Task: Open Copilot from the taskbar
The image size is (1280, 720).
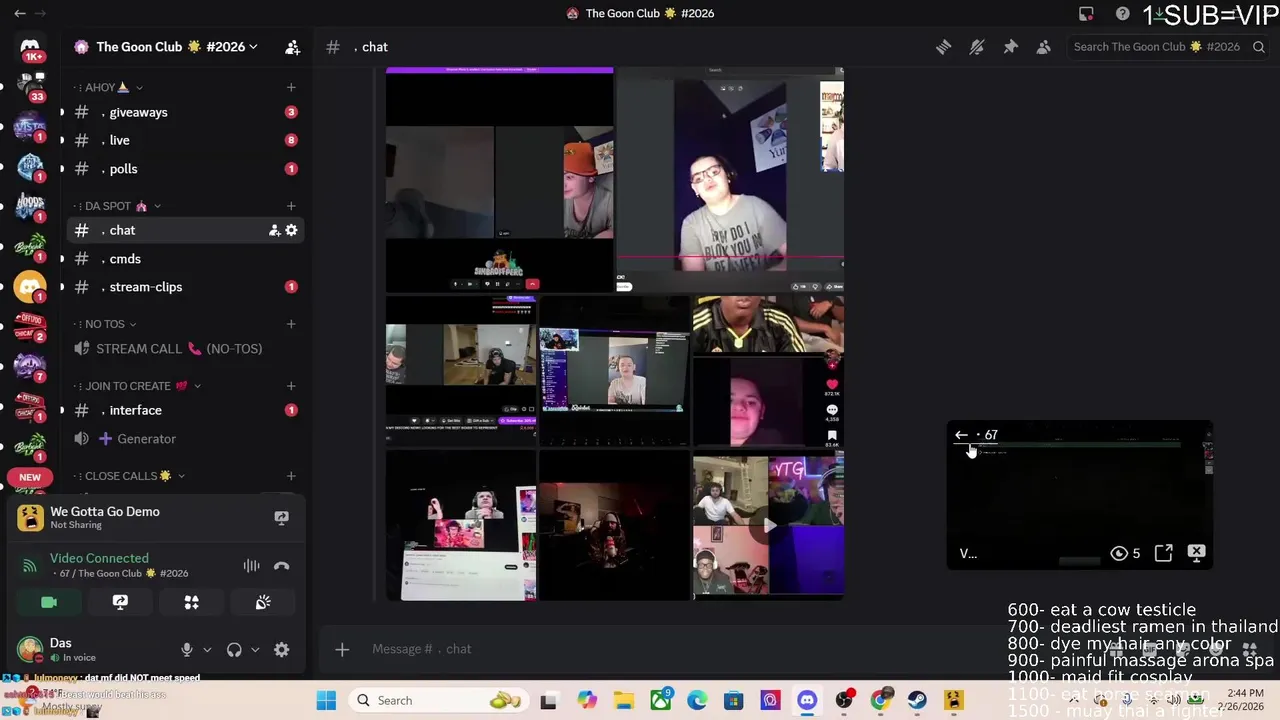Action: pyautogui.click(x=587, y=701)
